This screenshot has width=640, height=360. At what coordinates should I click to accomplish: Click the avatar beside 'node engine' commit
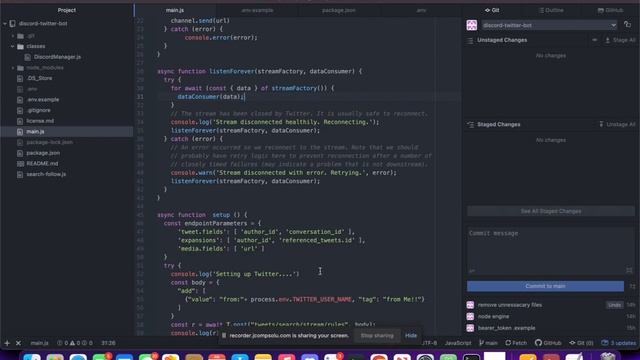[x=470, y=316]
